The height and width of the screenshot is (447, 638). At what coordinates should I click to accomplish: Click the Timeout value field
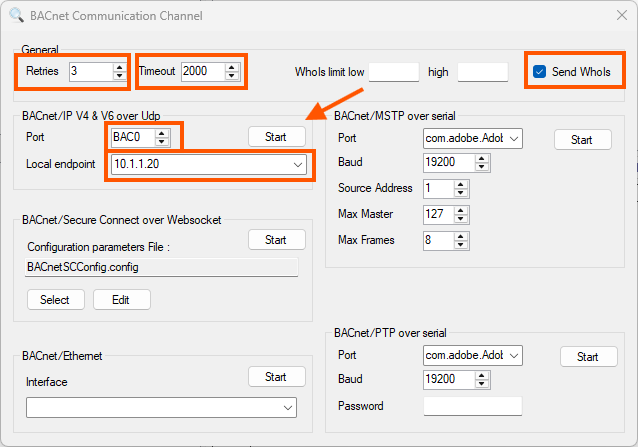[203, 72]
